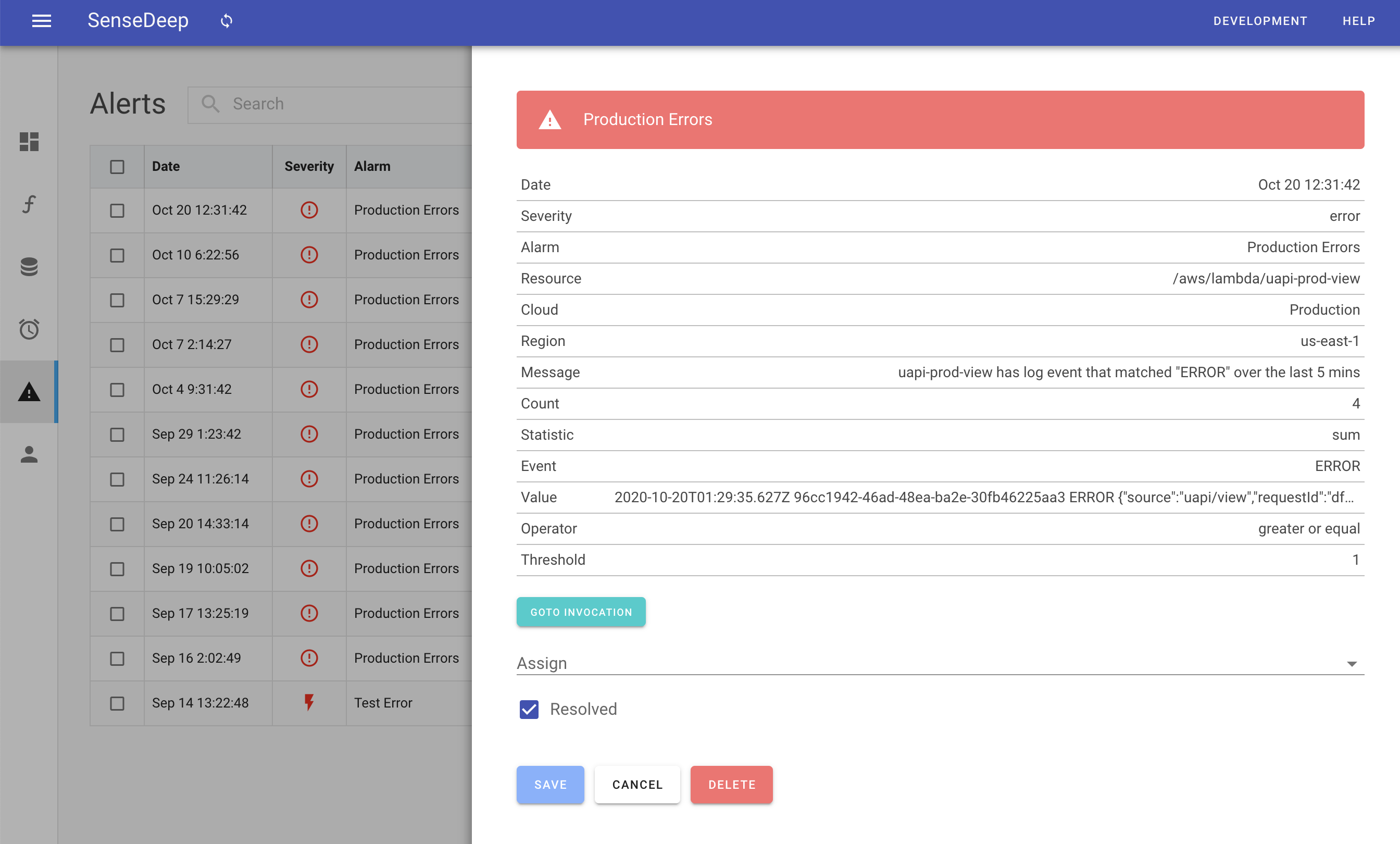1400x844 pixels.
Task: Check the Sep 19 10:05:02 row checkbox
Action: tap(117, 569)
